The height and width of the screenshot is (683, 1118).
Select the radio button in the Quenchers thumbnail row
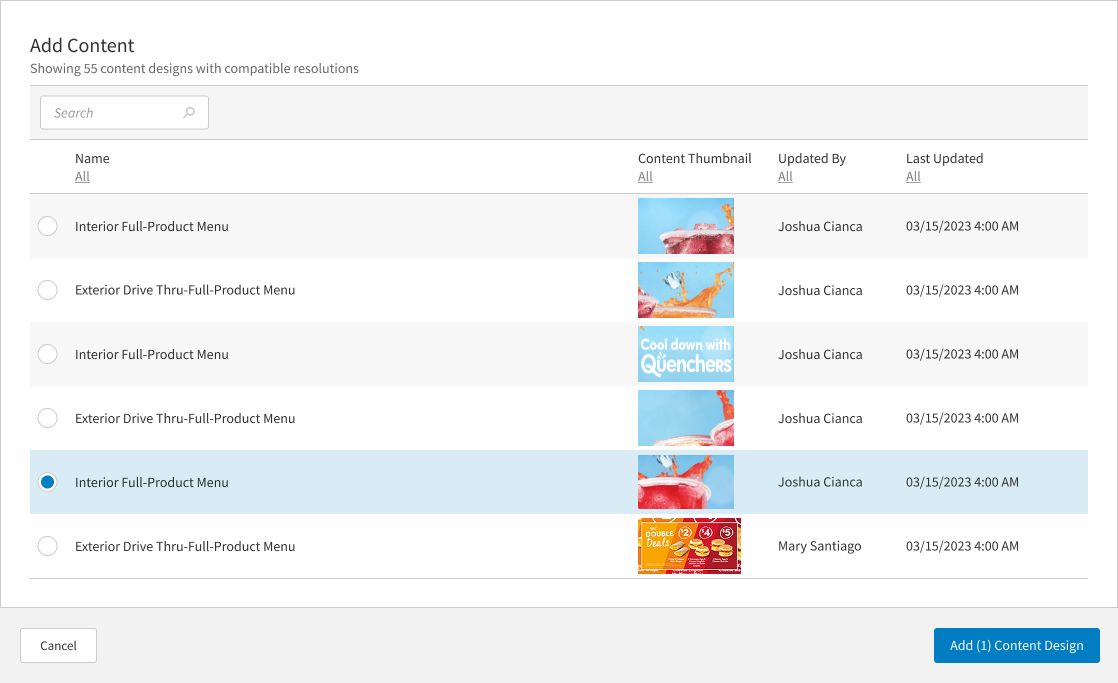[x=48, y=354]
